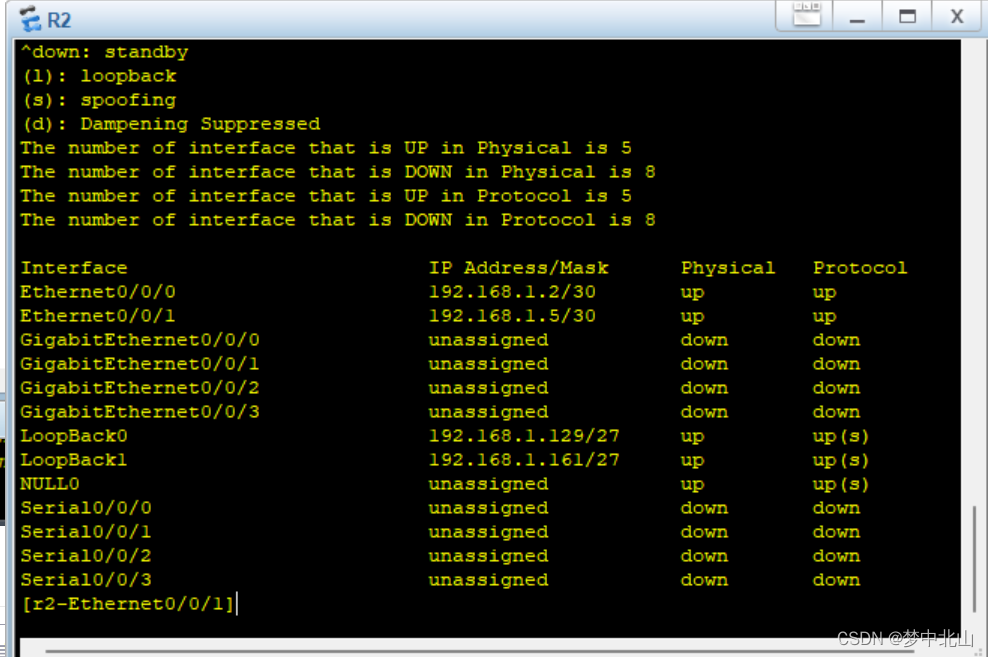Screen dimensions: 988x657
Task: Select the Ethernet0/0/0 interface name
Action: coord(98,292)
